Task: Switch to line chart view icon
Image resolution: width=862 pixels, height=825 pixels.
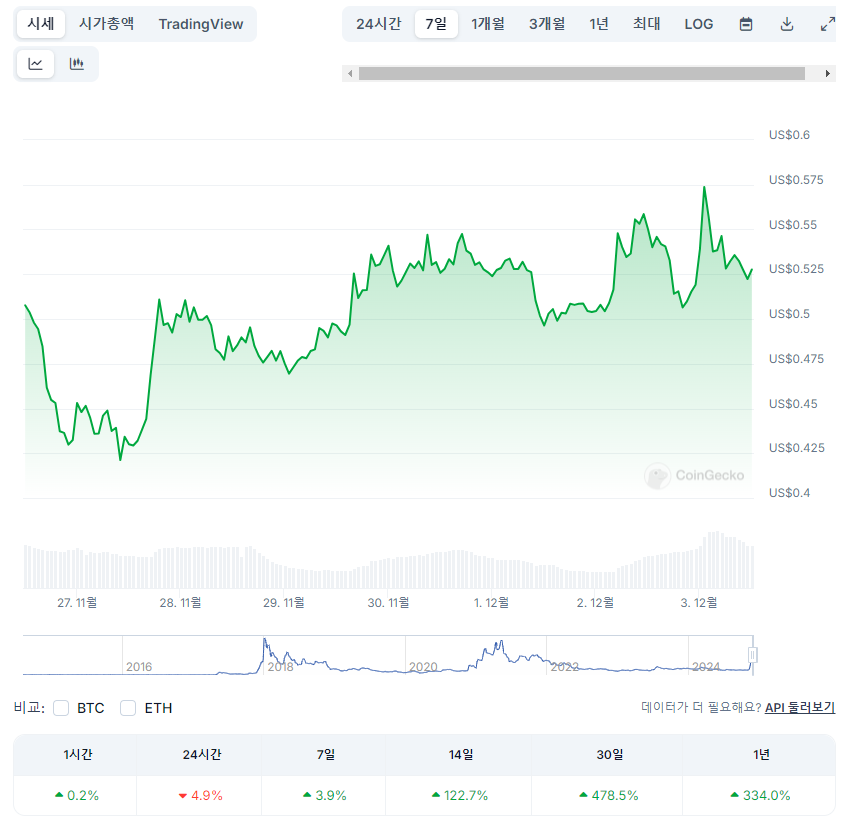Action: (x=35, y=64)
